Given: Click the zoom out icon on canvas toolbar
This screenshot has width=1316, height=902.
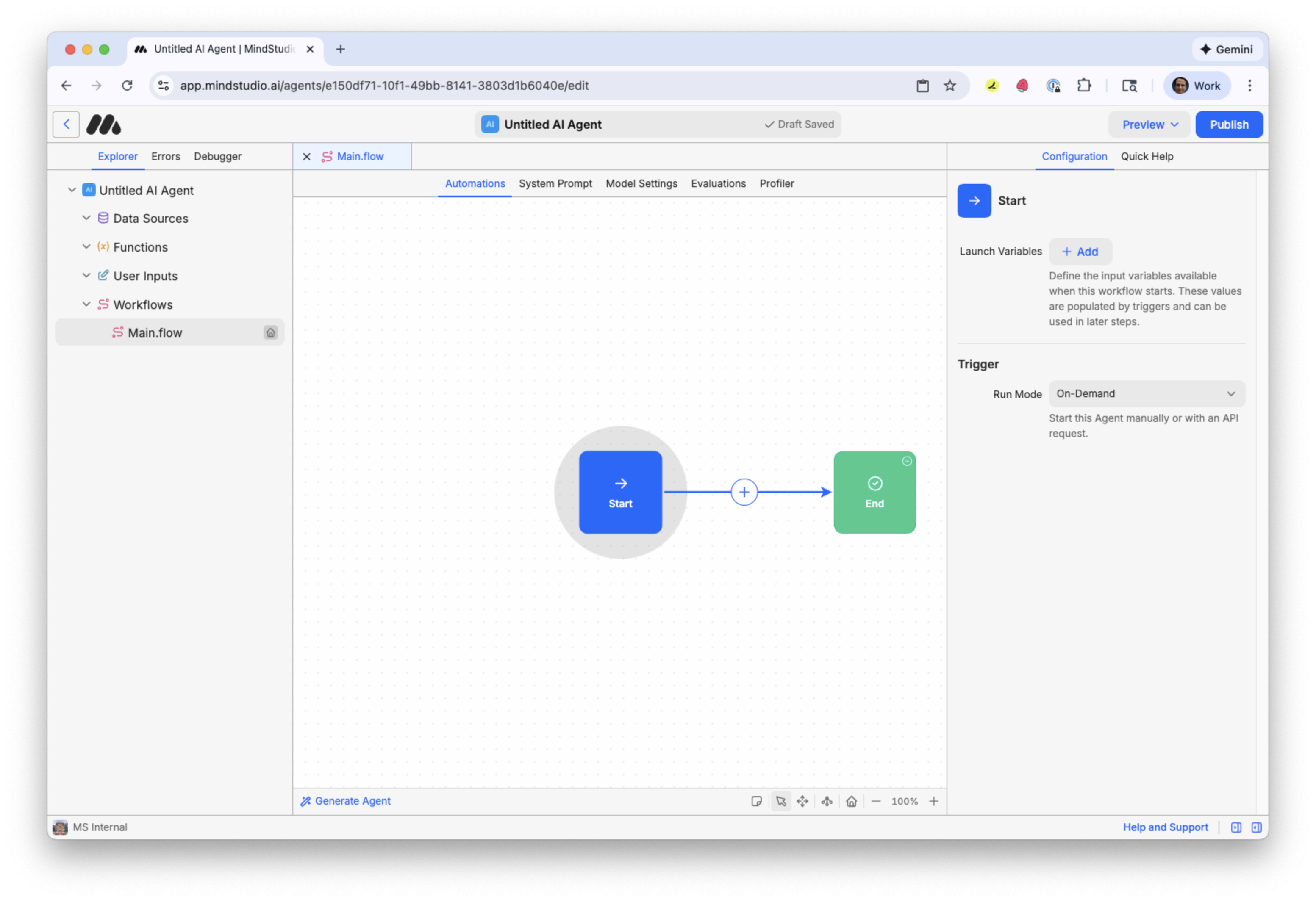Looking at the screenshot, I should pyautogui.click(x=876, y=801).
